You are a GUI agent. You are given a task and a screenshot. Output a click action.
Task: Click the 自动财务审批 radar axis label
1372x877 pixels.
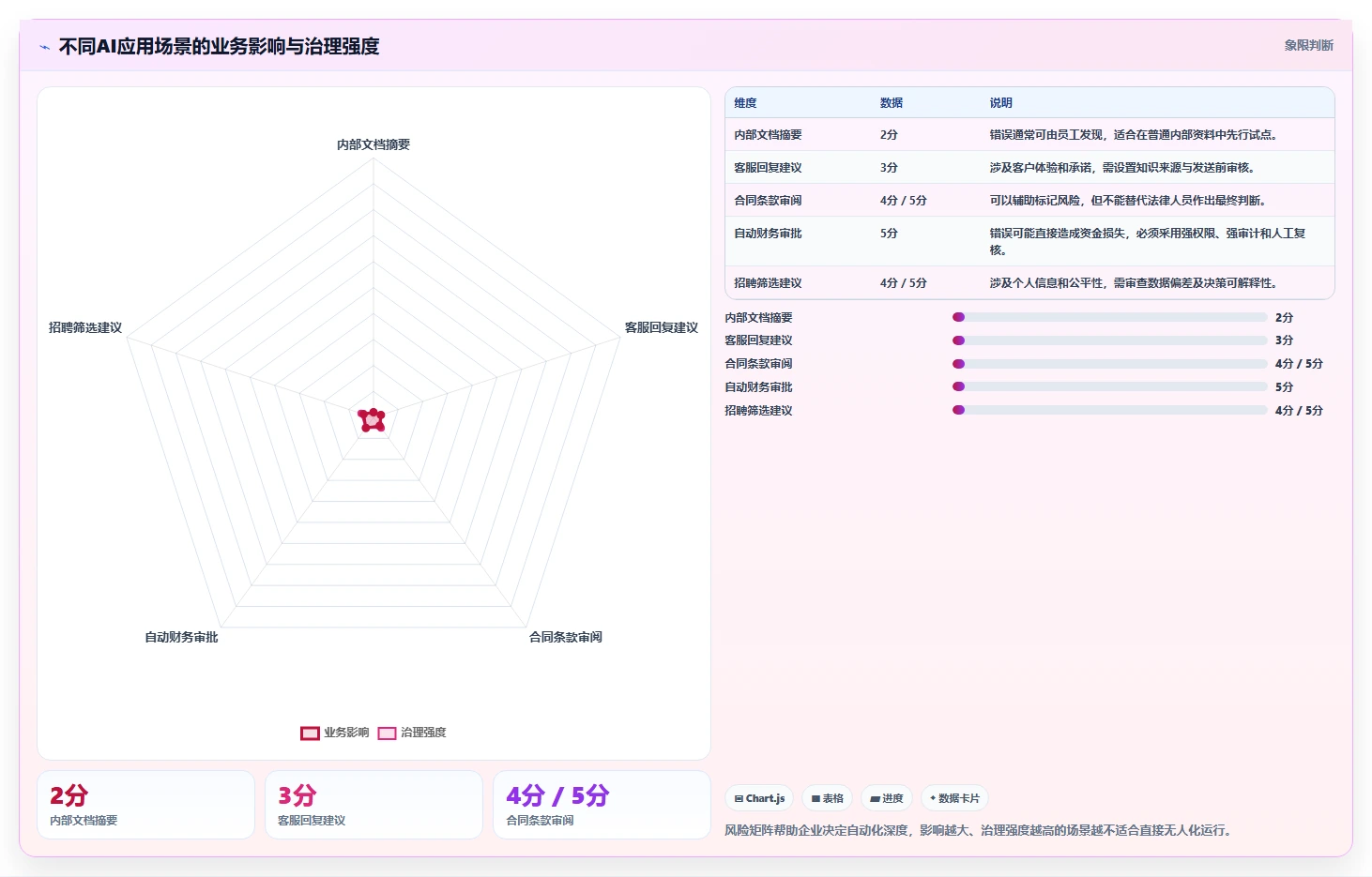point(181,637)
